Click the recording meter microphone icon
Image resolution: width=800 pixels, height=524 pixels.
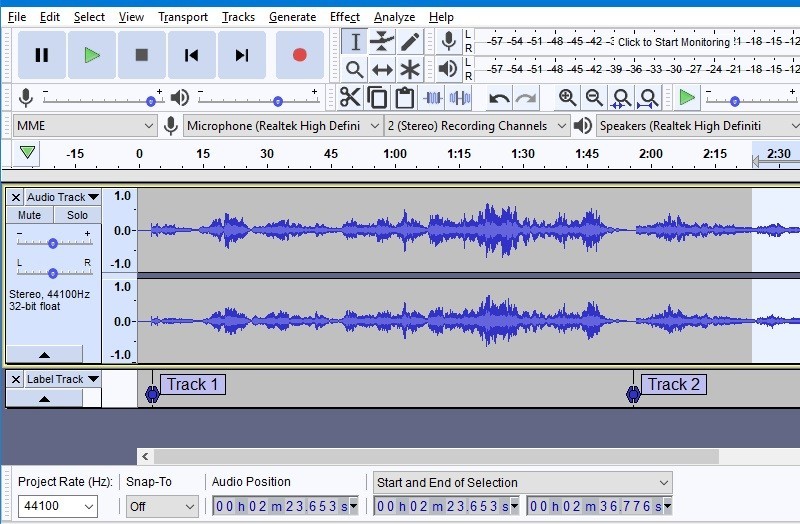point(449,41)
